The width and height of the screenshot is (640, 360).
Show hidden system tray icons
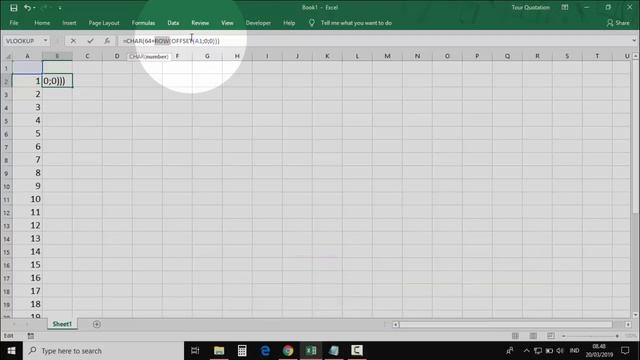(527, 351)
